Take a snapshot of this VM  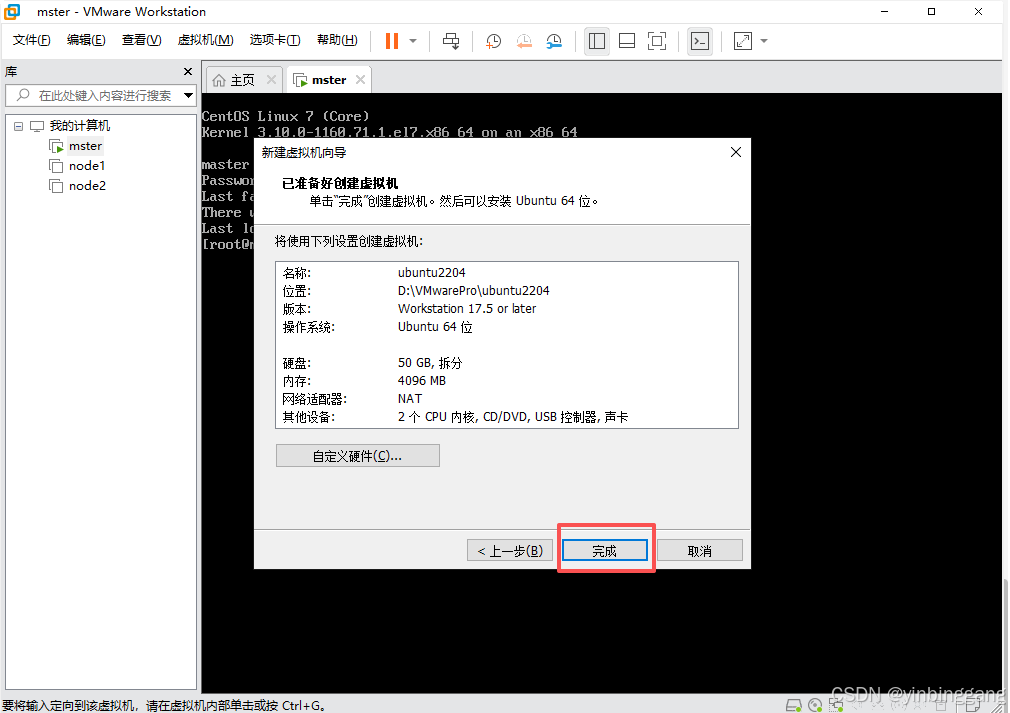pos(493,41)
